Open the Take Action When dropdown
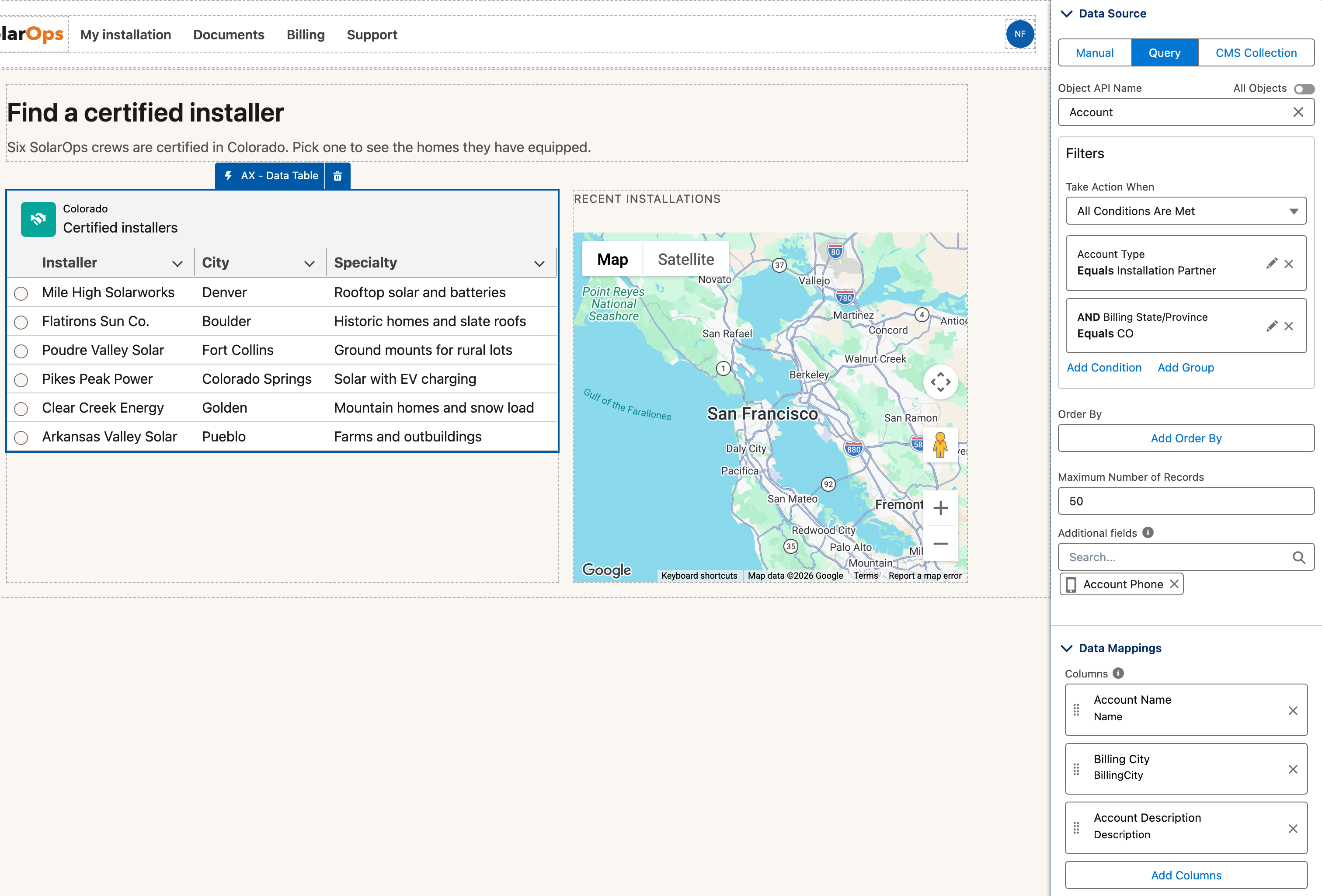The image size is (1322, 896). tap(1186, 211)
